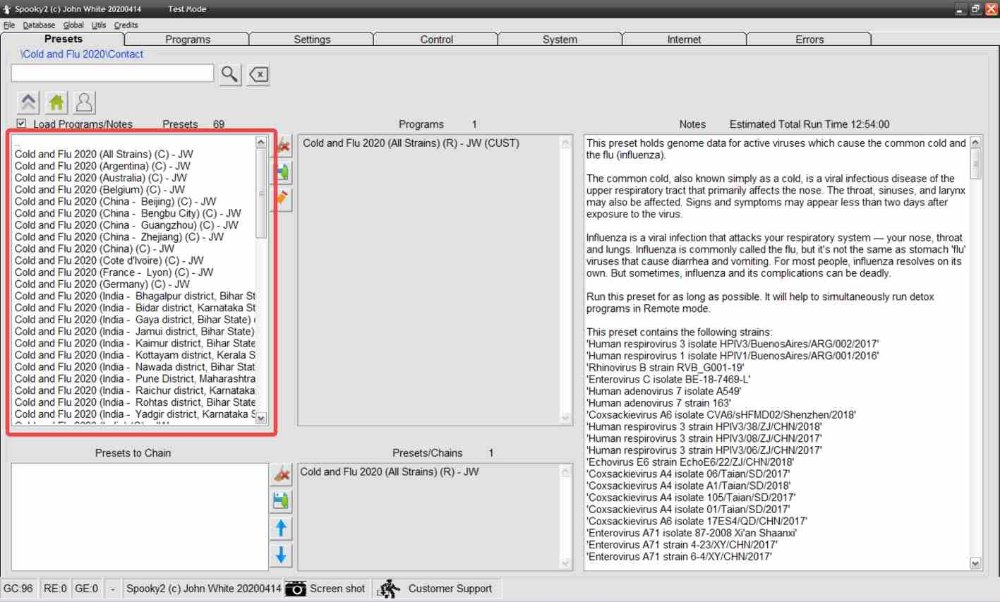Click the blue move-down arrow icon
This screenshot has width=1000, height=602.
282,555
